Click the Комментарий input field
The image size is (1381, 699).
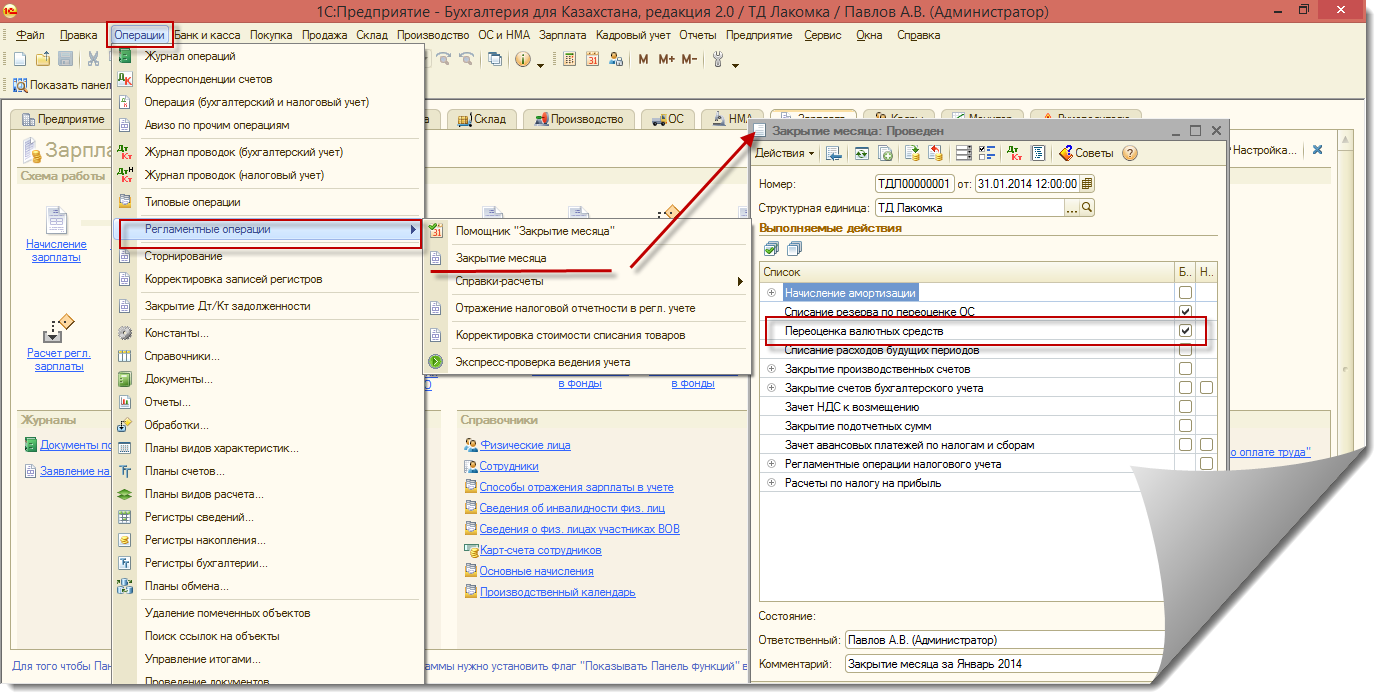tap(1000, 663)
